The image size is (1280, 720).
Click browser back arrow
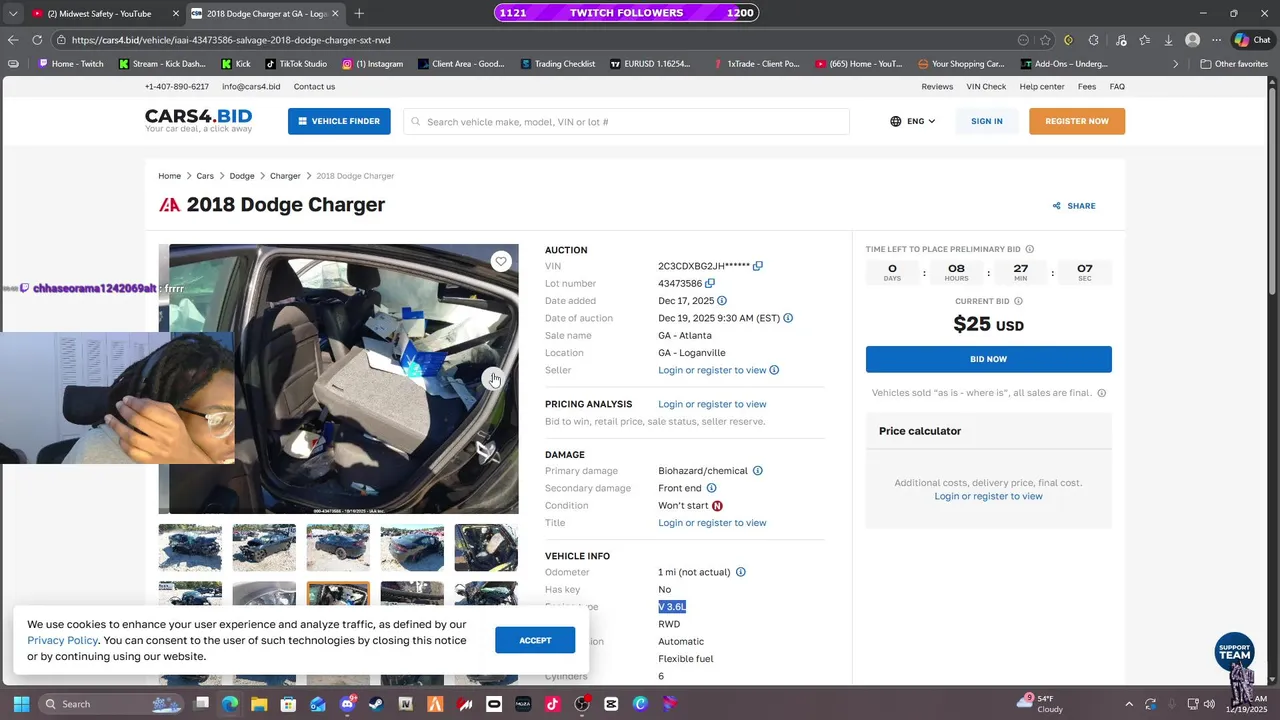(13, 40)
